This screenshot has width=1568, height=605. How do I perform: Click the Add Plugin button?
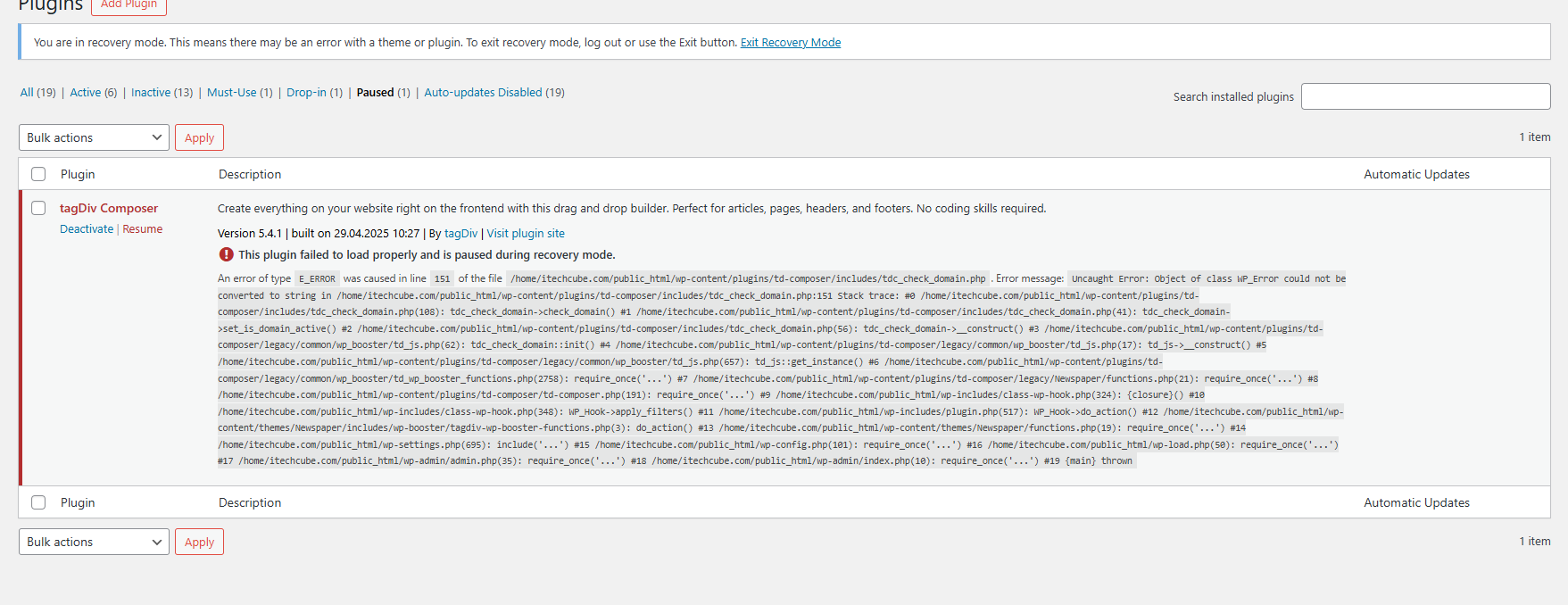point(129,5)
